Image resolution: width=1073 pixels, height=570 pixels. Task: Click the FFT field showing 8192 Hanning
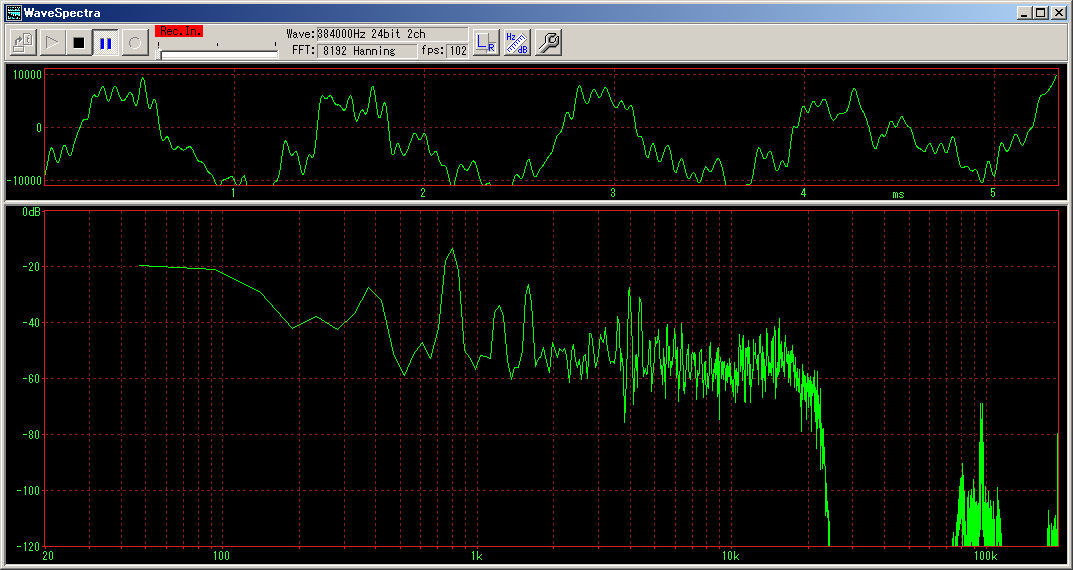coord(367,51)
